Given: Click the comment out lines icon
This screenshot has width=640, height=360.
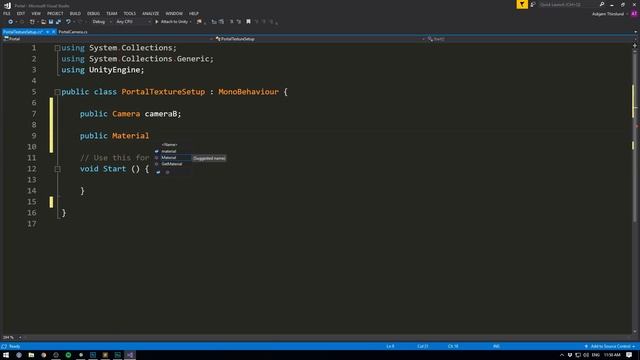Looking at the screenshot, I should pos(231,22).
